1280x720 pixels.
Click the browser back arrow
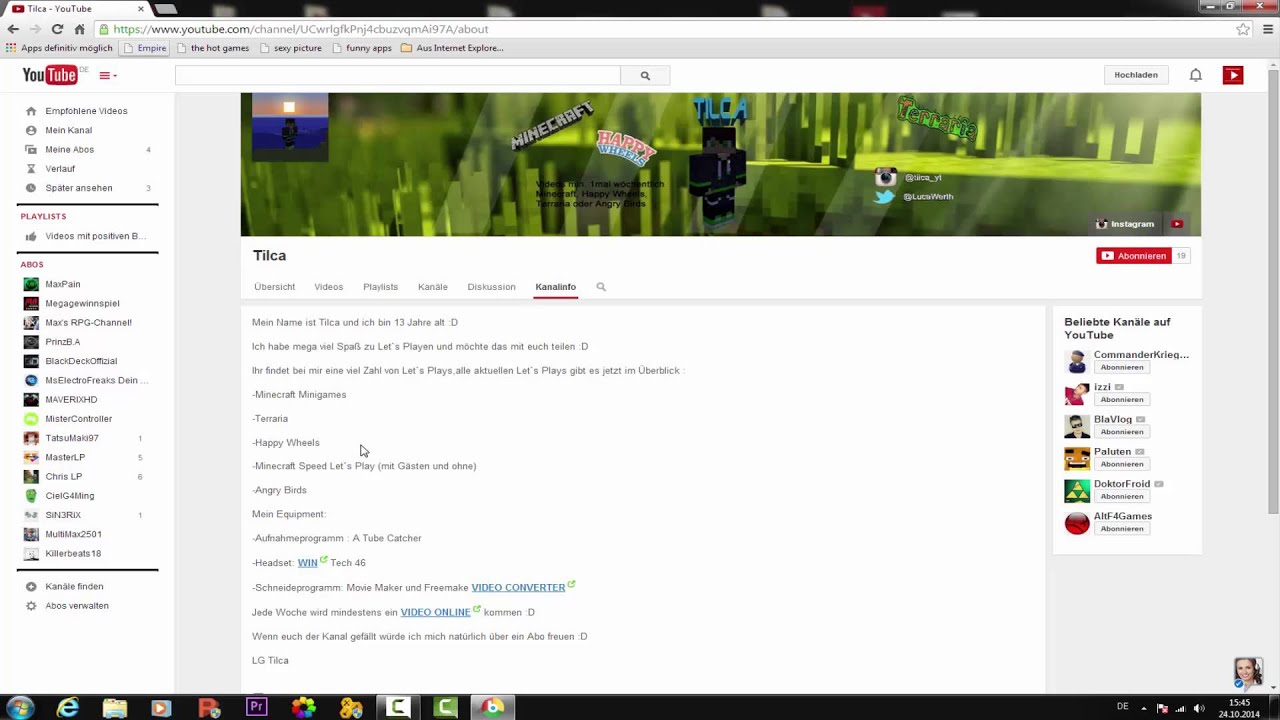(13, 29)
